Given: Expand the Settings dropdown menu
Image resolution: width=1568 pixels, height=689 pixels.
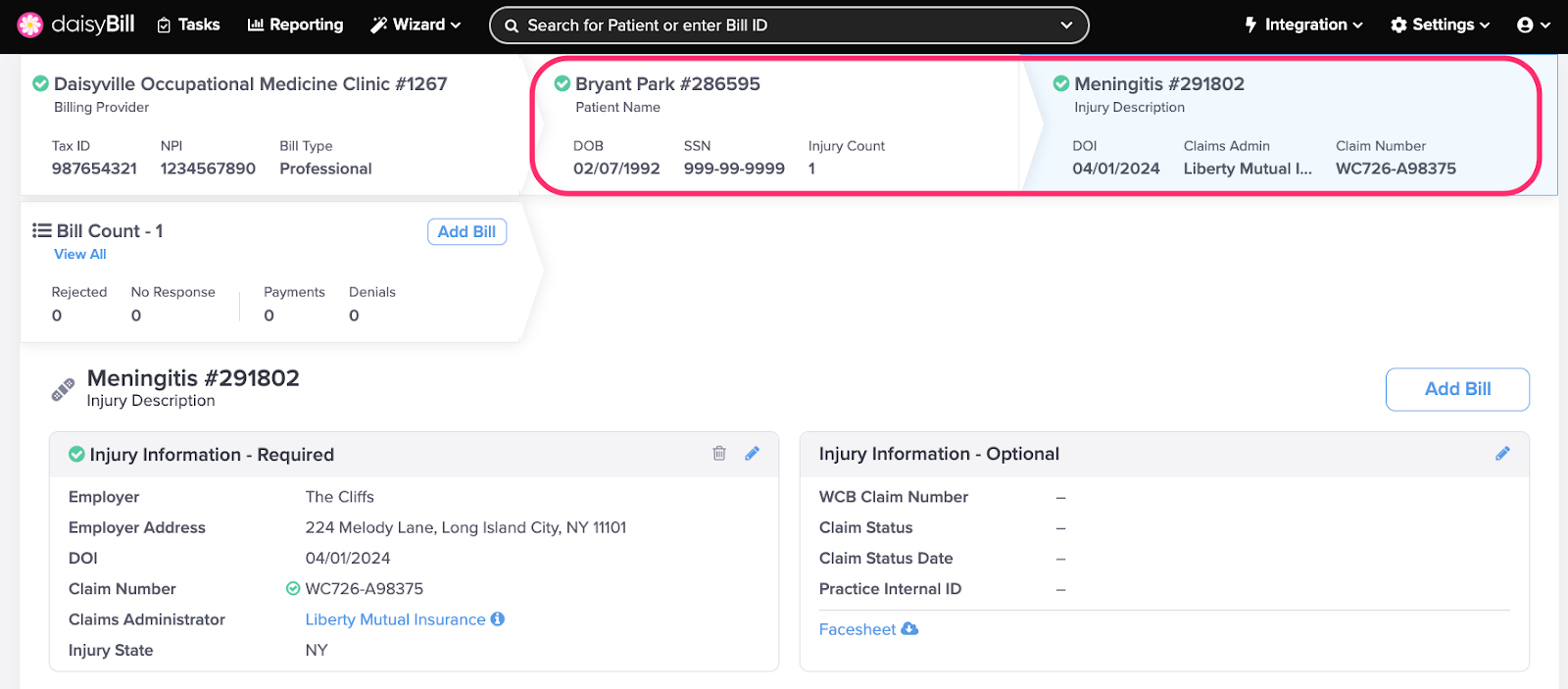Looking at the screenshot, I should tap(1440, 25).
